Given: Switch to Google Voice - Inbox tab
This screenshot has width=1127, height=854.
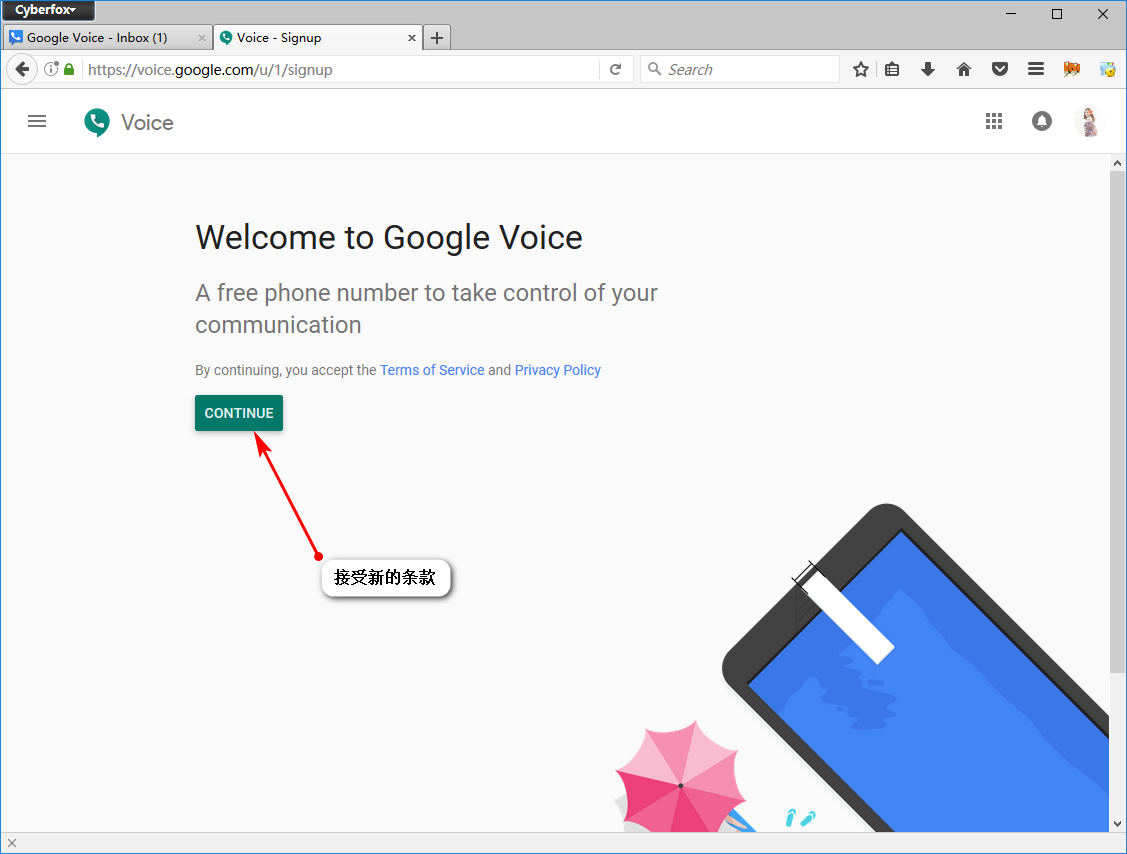Looking at the screenshot, I should (x=108, y=37).
